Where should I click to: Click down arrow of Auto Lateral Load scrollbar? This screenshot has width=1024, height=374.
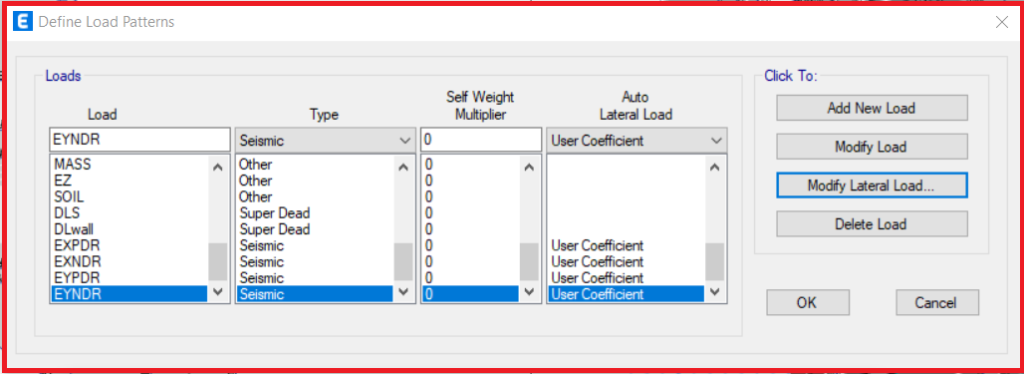click(714, 292)
